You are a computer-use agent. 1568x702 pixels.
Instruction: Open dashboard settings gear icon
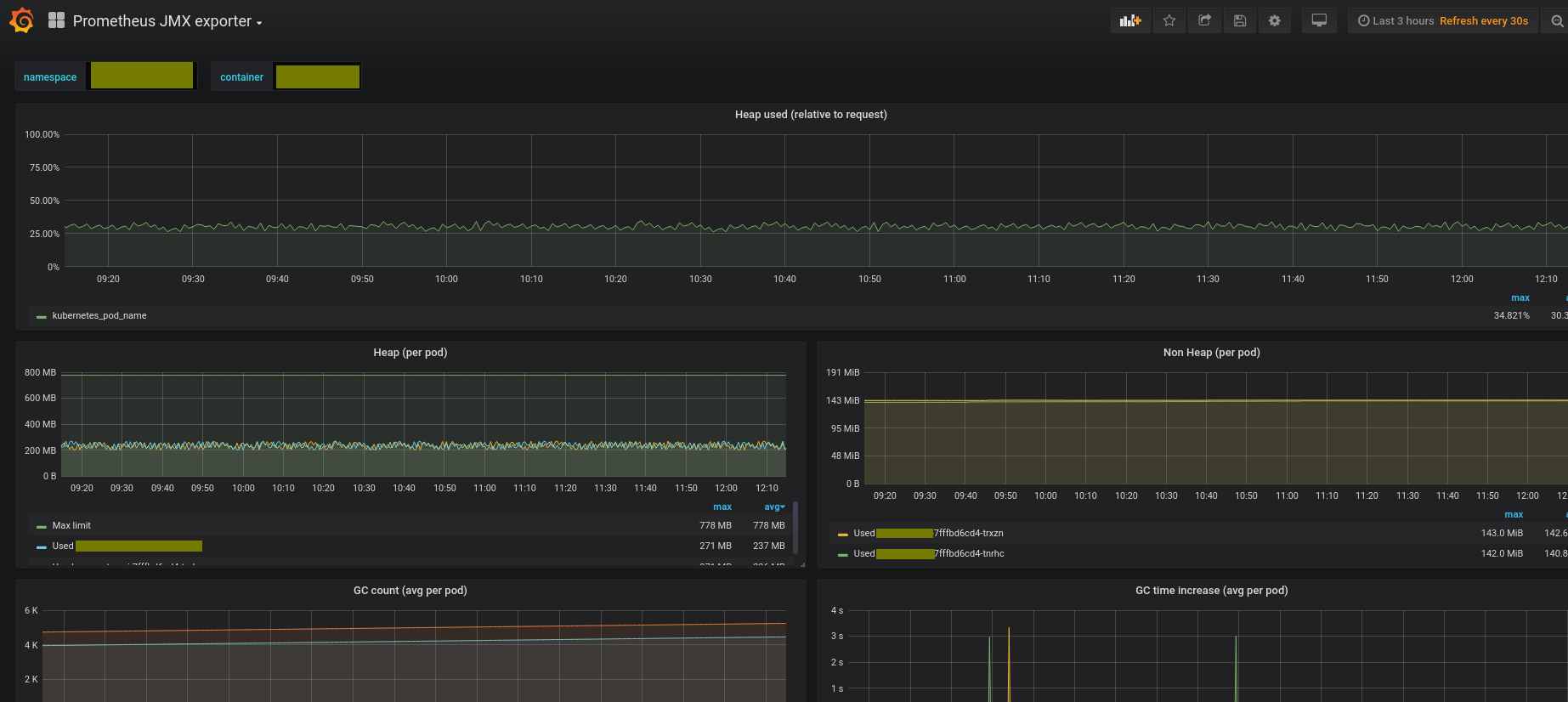1275,20
